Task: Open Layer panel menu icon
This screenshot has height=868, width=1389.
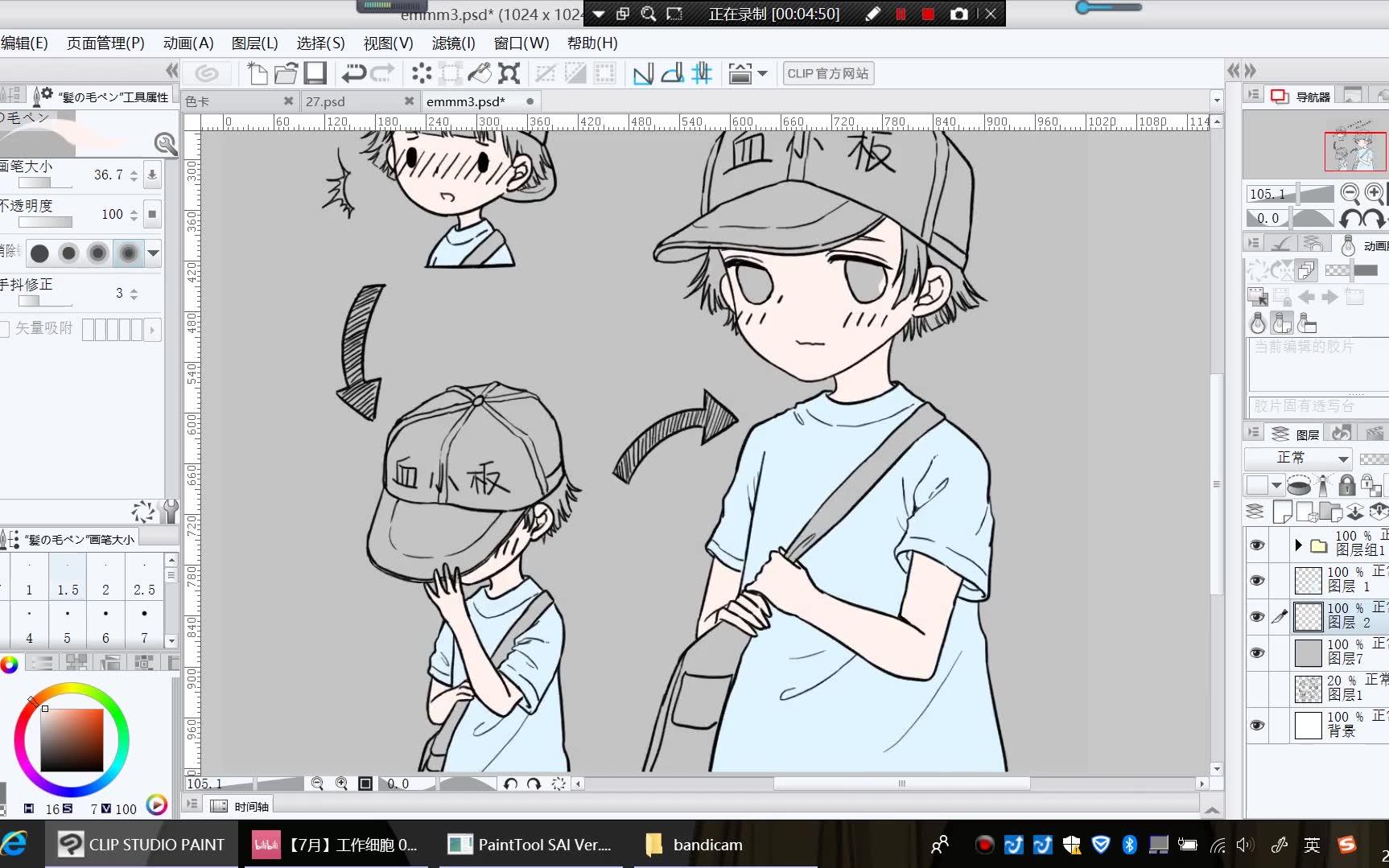Action: coord(1253,433)
